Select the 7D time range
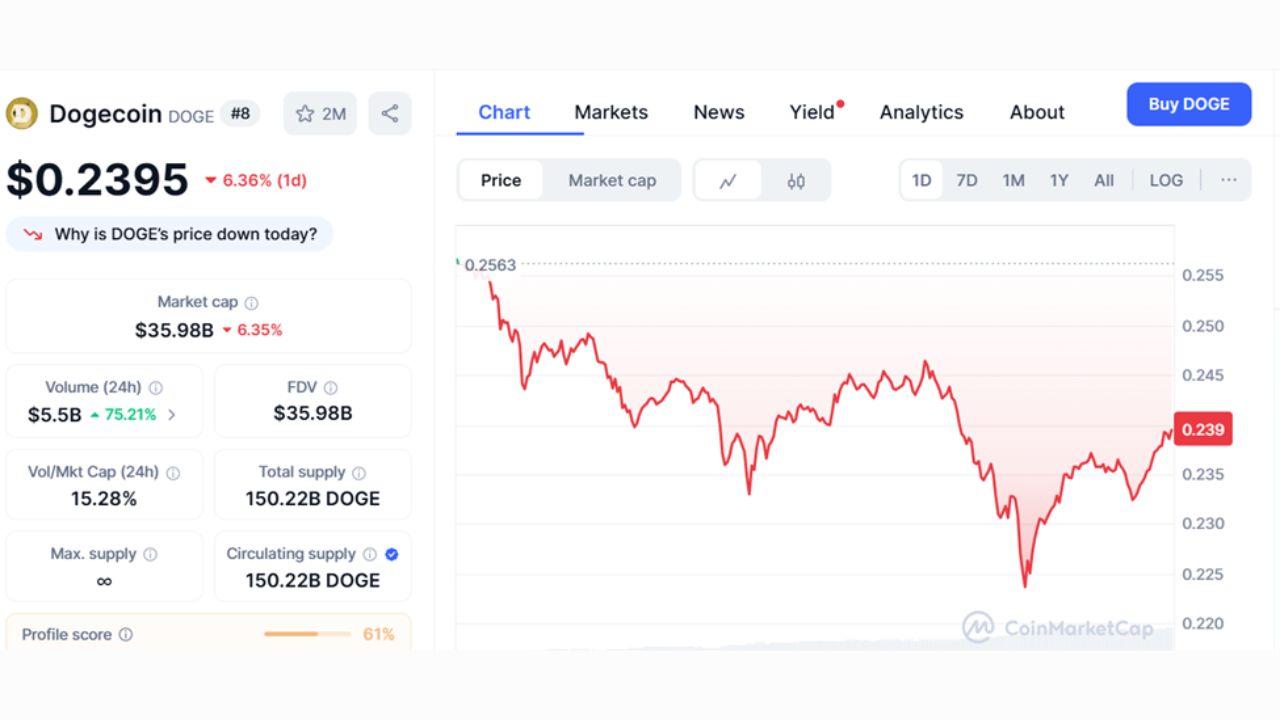The width and height of the screenshot is (1280, 720). [967, 181]
